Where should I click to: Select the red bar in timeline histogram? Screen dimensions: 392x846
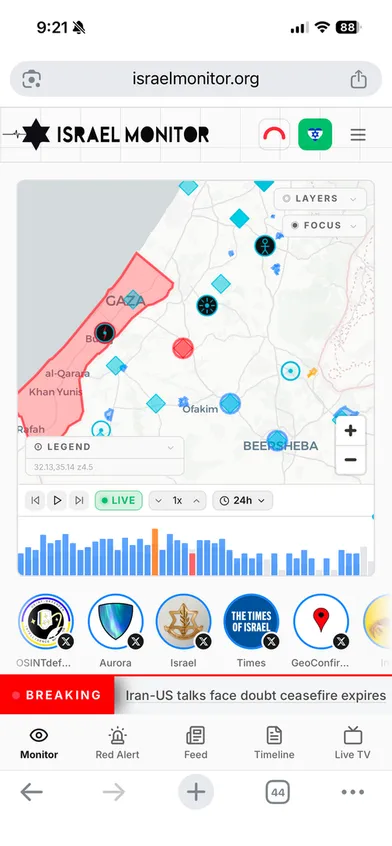[192, 564]
